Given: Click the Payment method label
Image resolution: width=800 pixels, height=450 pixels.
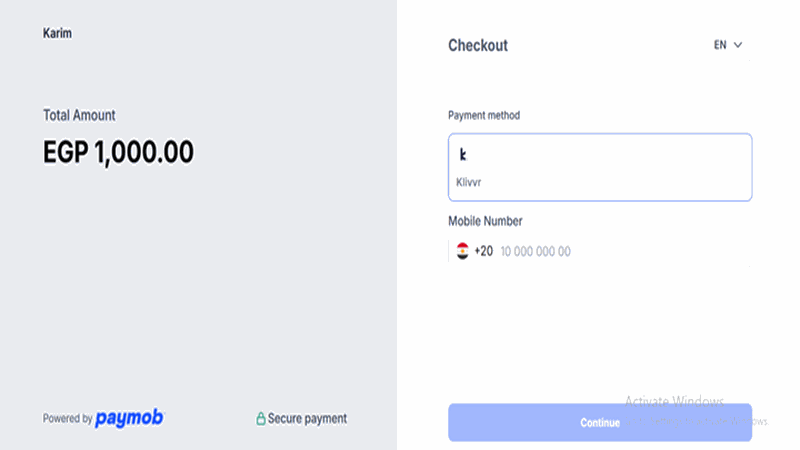Looking at the screenshot, I should [484, 115].
